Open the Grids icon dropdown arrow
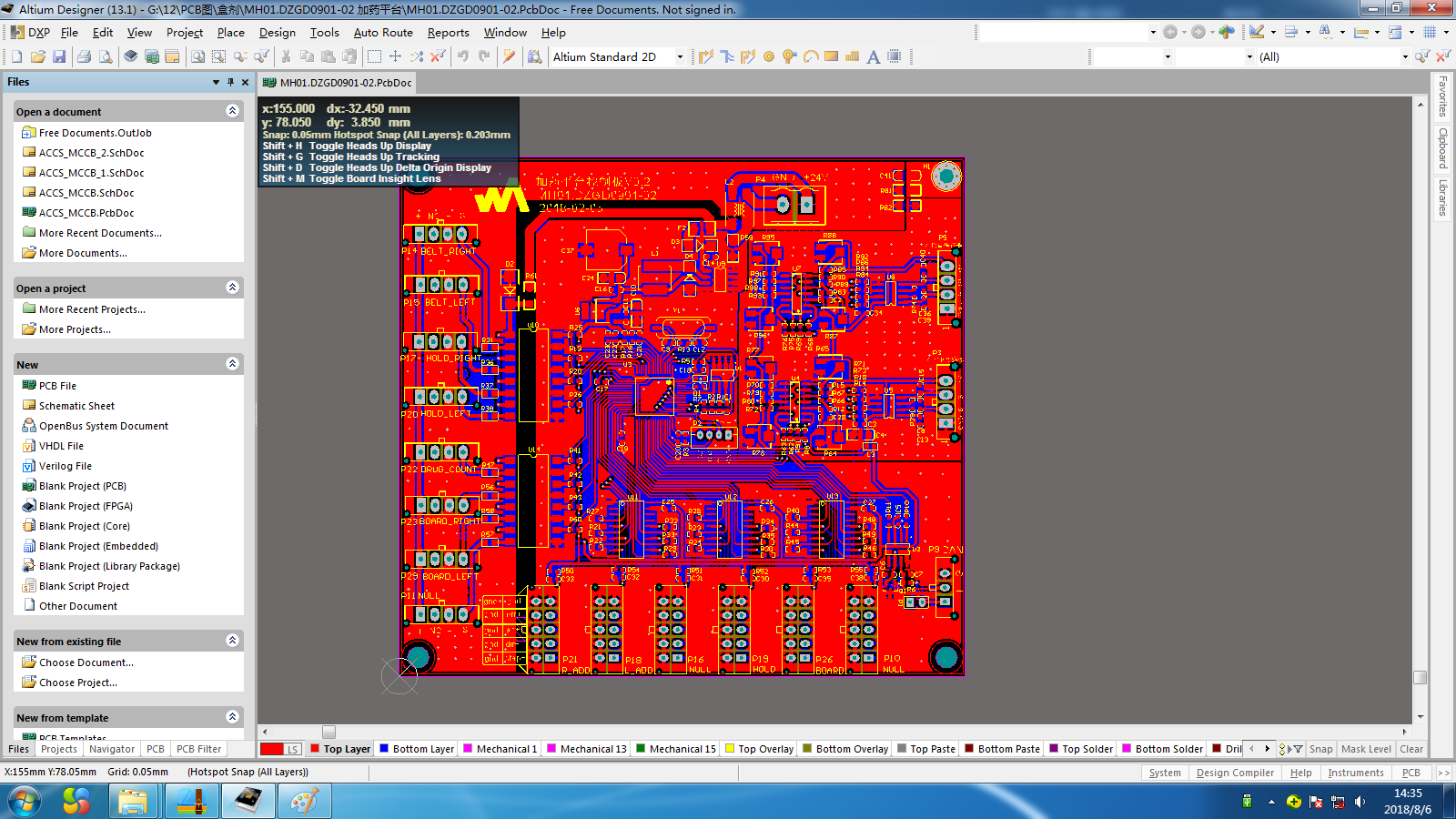Screen dimensions: 1456x819 (1446, 32)
